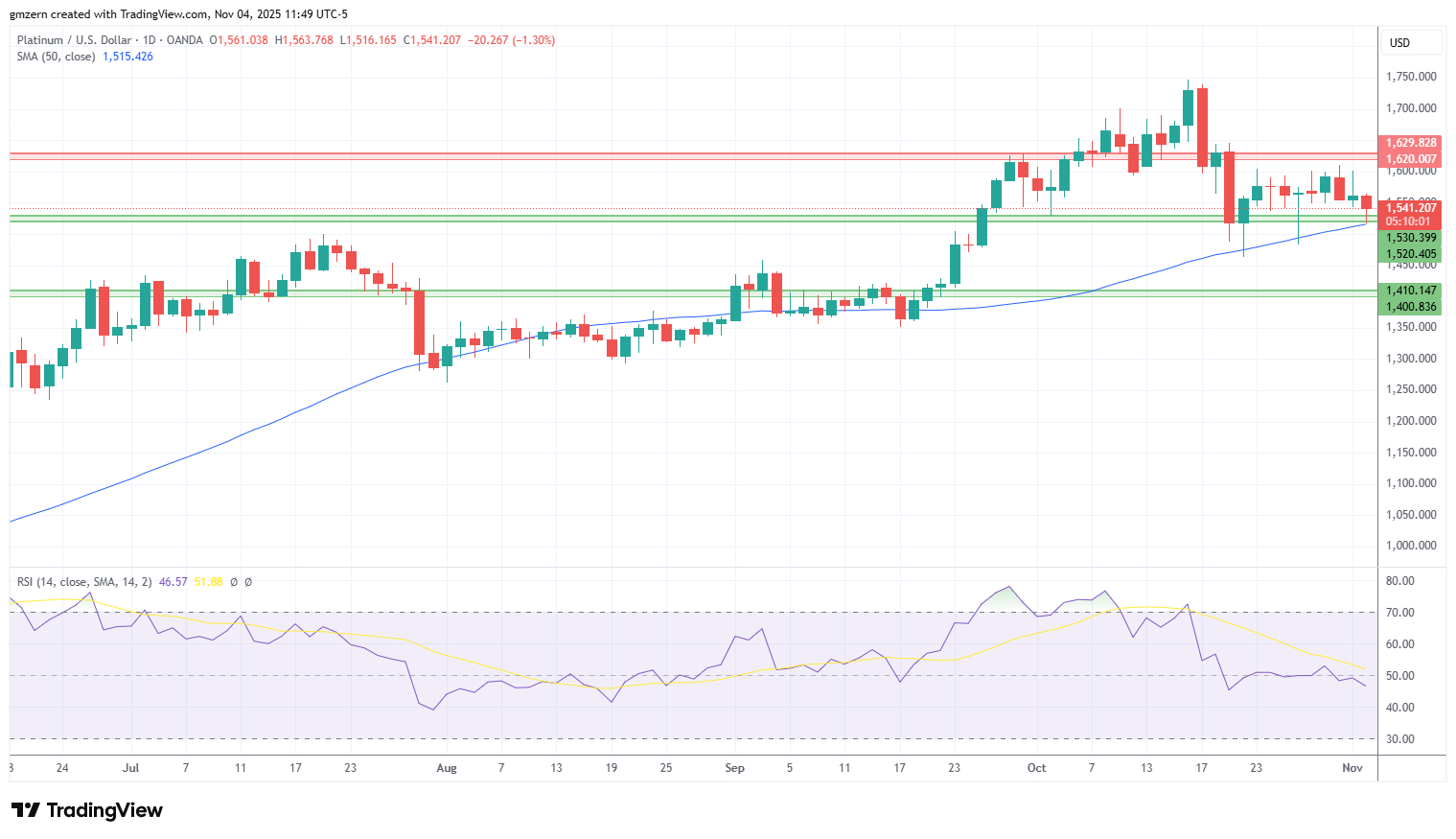Click the current price label 1,541.207
This screenshot has height=839, width=1456.
coord(1411,207)
